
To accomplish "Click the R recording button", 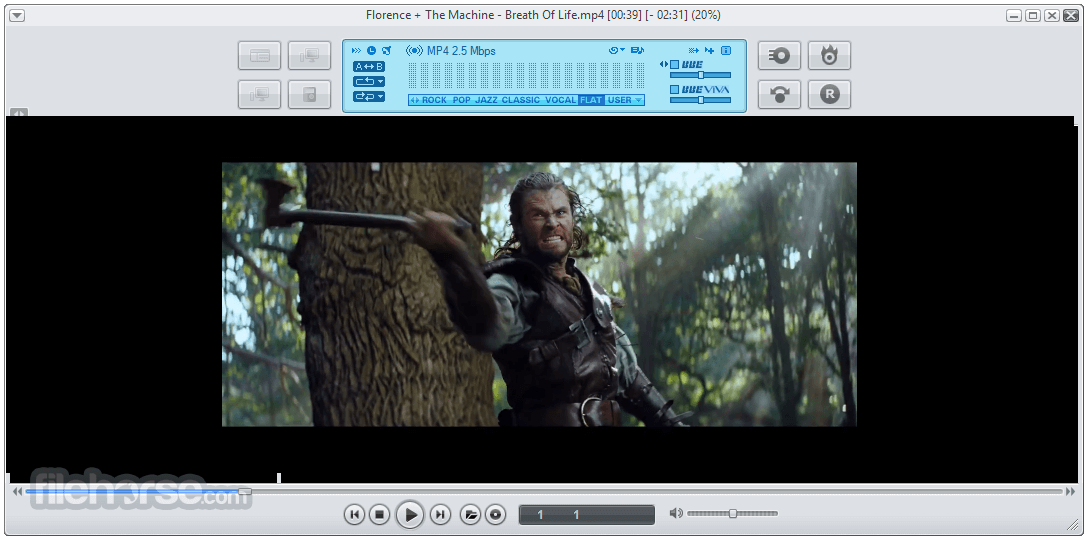I will tap(829, 94).
